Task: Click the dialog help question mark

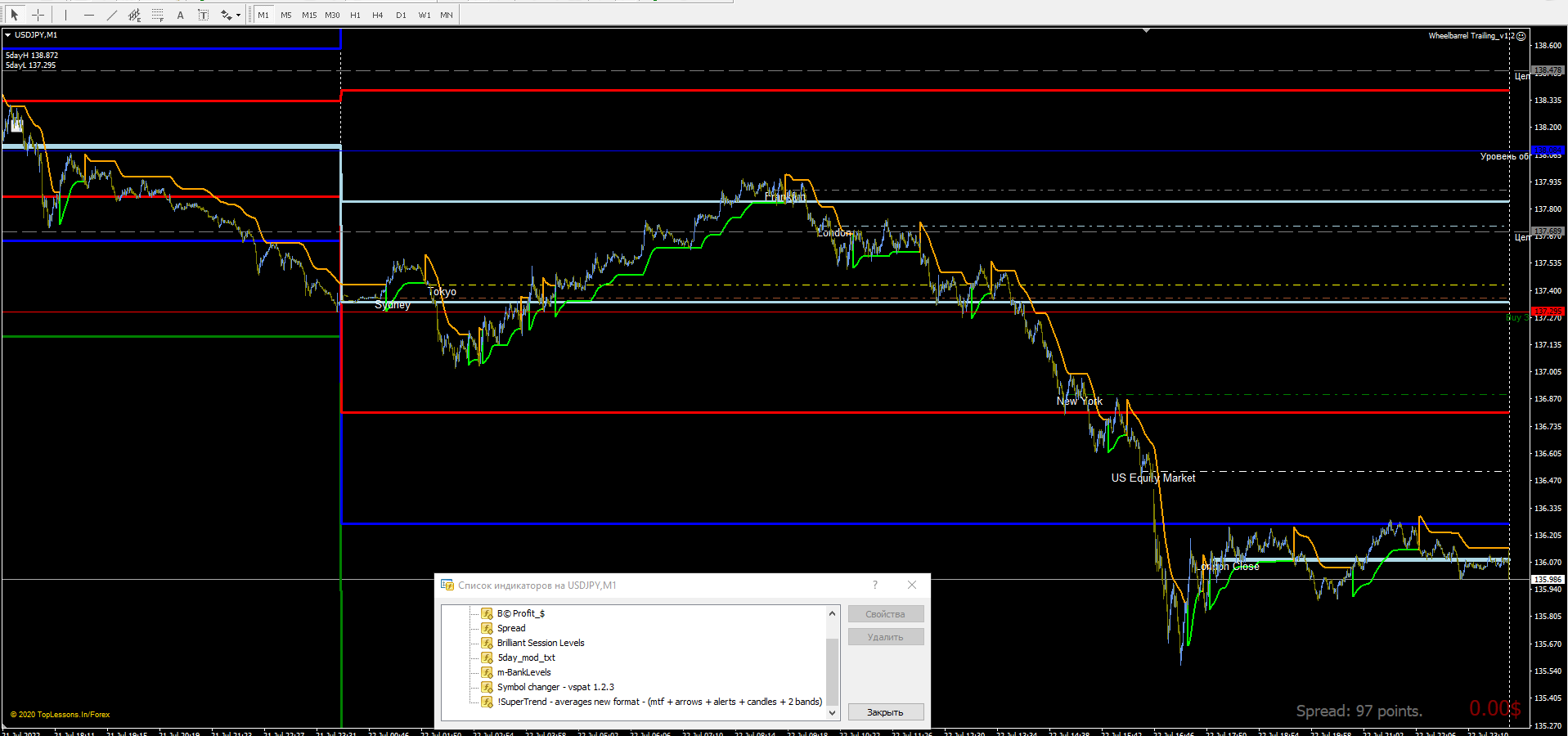Action: tap(875, 585)
